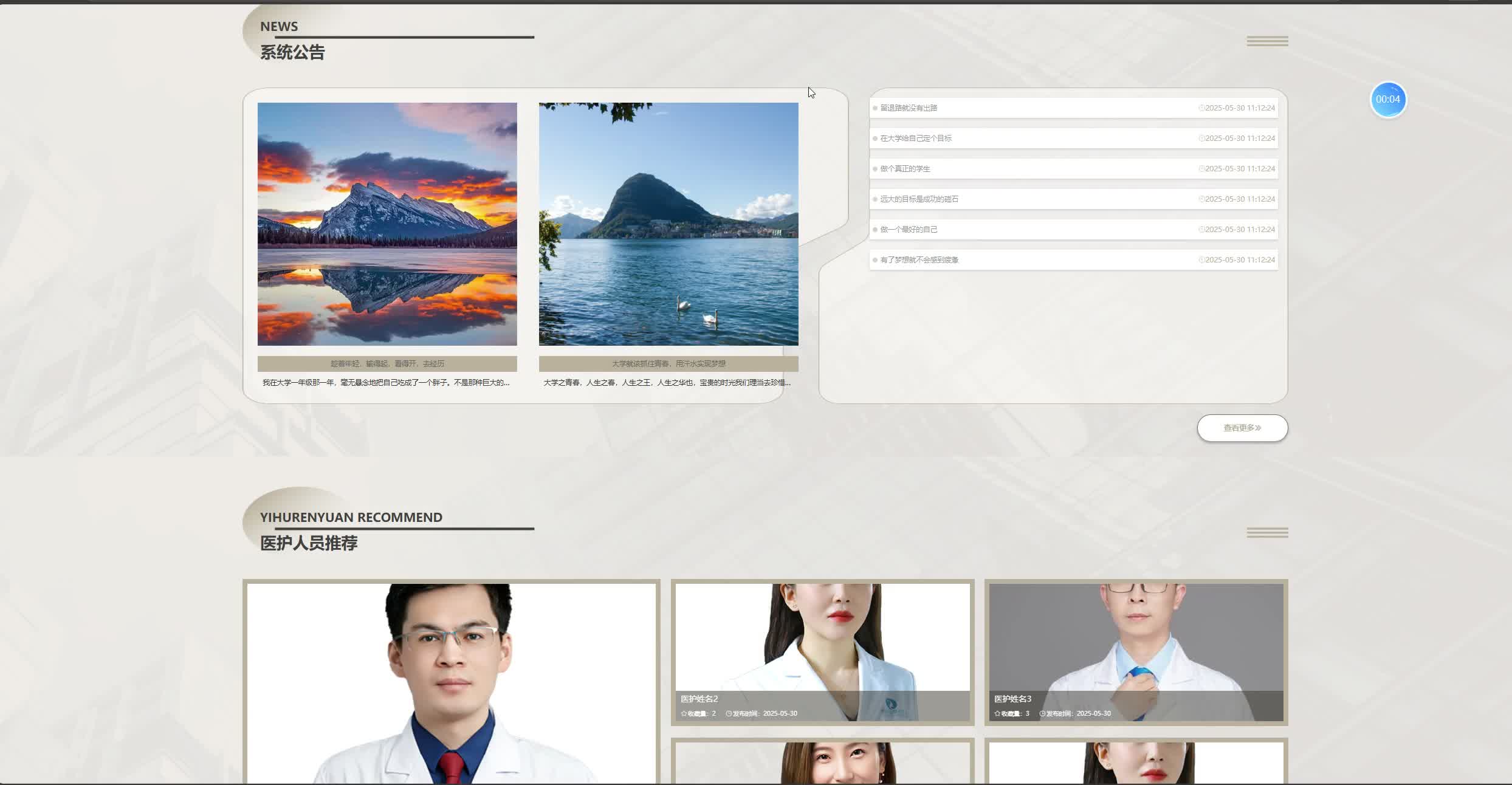Click the sunset mountain news image
The image size is (1512, 785).
tap(387, 224)
